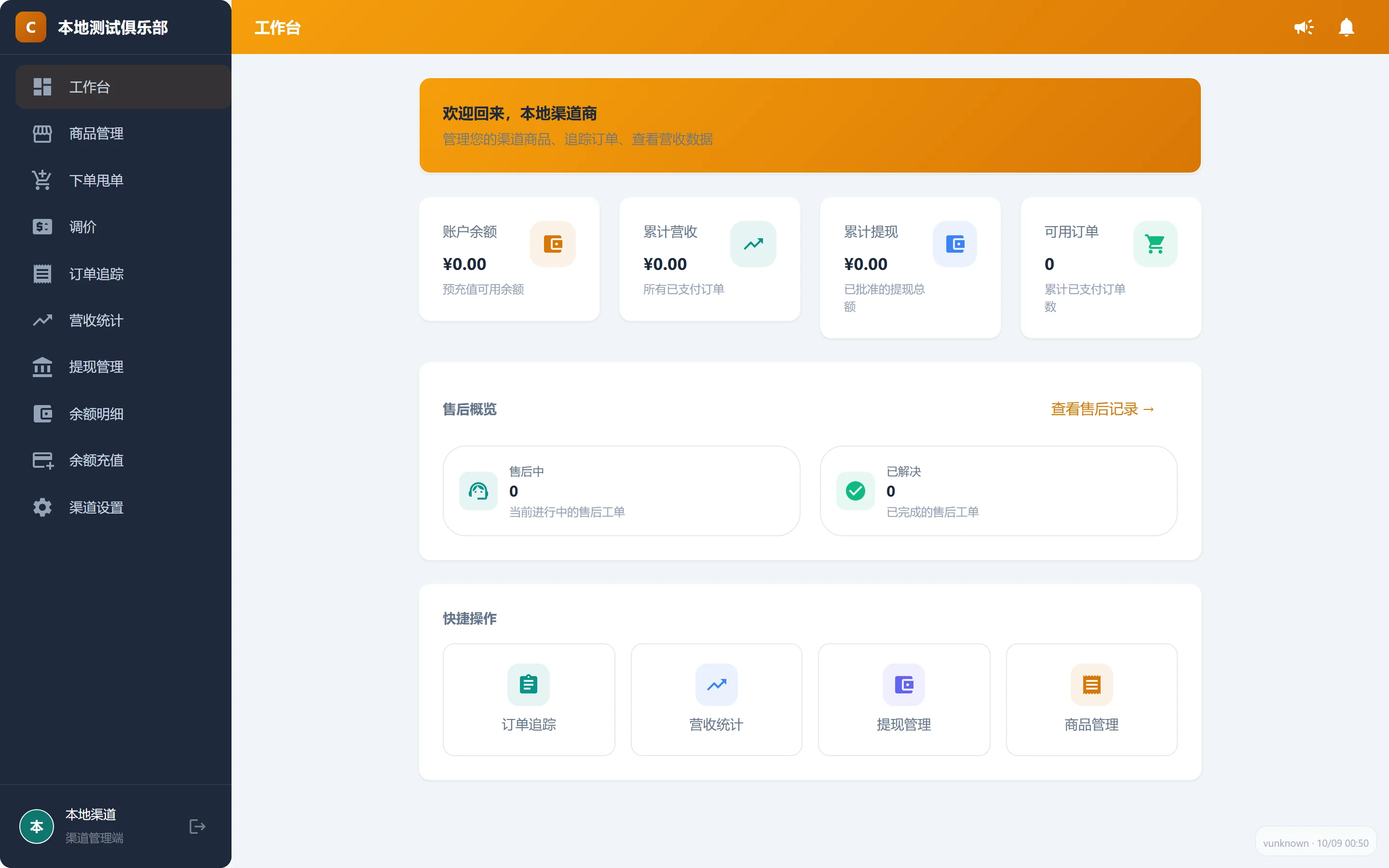Open 余额明细 in the sidebar
The image size is (1389, 868).
point(123,414)
